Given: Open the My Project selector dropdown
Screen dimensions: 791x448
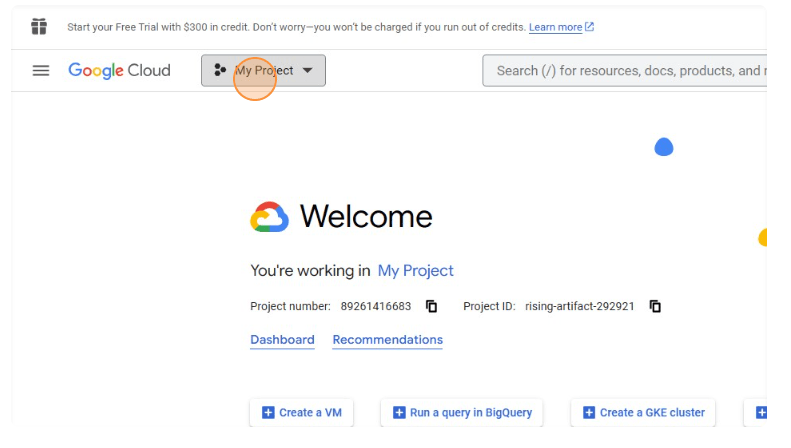Looking at the screenshot, I should pyautogui.click(x=263, y=71).
